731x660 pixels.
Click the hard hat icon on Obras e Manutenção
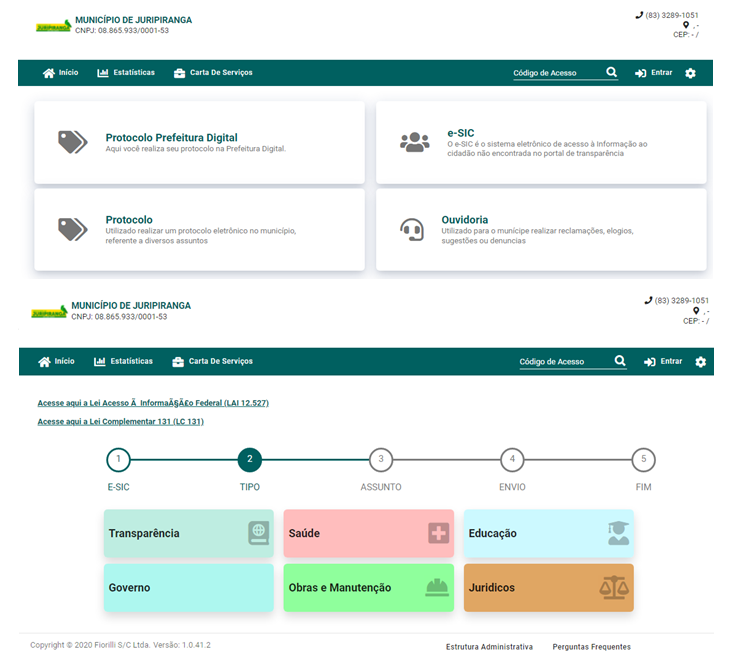pyautogui.click(x=436, y=588)
